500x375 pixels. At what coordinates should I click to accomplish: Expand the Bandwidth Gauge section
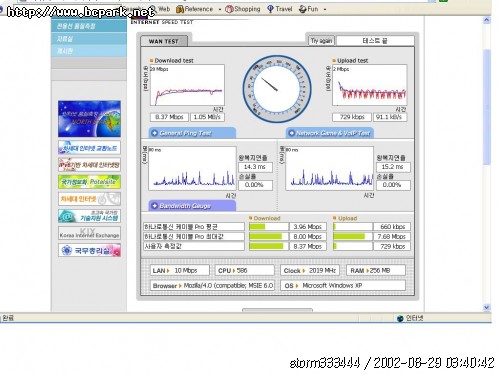(192, 206)
